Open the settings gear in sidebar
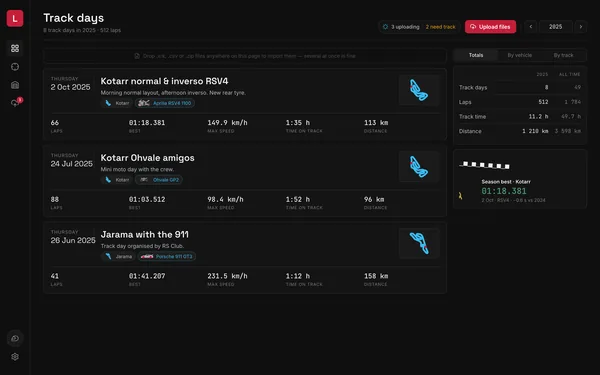600x375 pixels. point(15,357)
